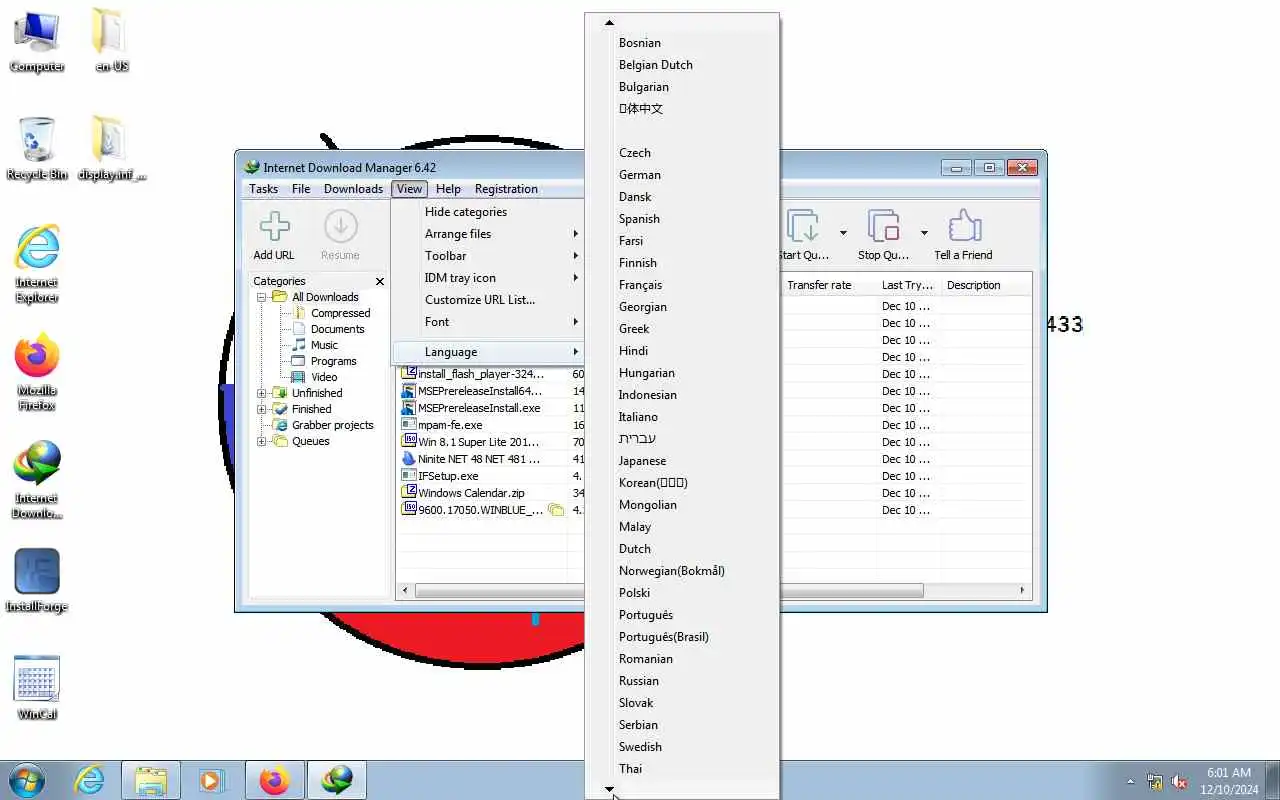The image size is (1280, 800).
Task: Choose Bosnian language
Action: (x=682, y=43)
